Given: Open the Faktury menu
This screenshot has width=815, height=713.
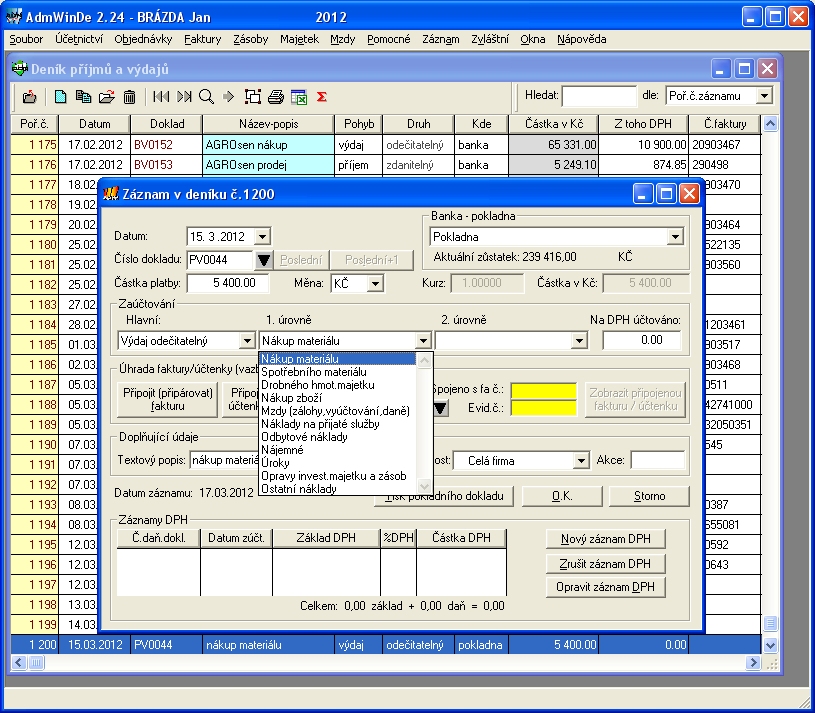Looking at the screenshot, I should click(x=203, y=39).
